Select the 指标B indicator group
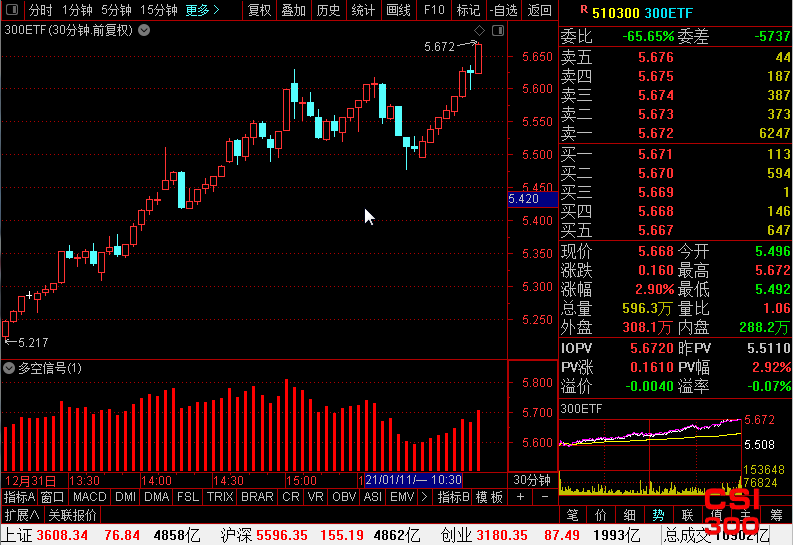The height and width of the screenshot is (545, 793). click(x=453, y=497)
